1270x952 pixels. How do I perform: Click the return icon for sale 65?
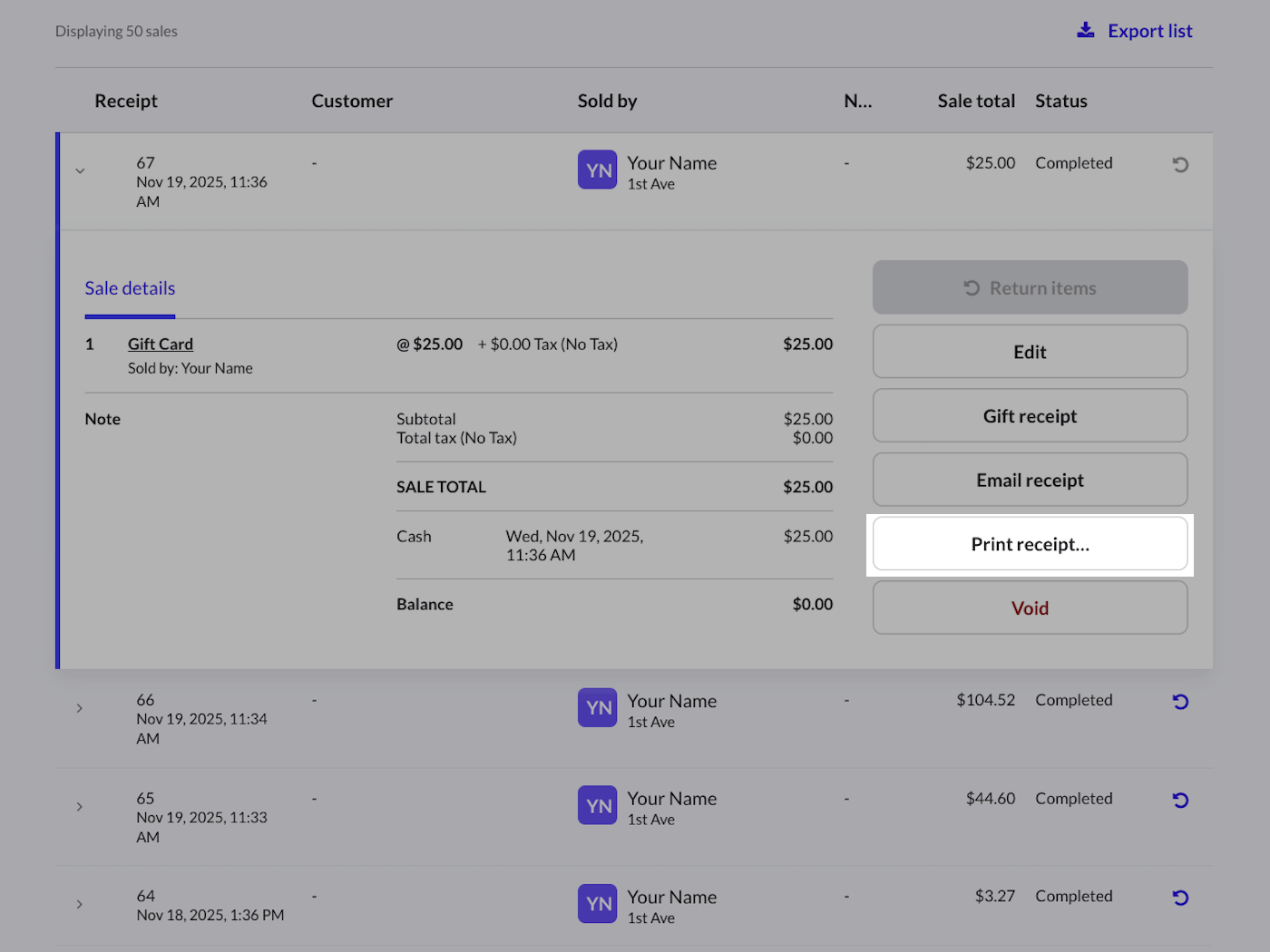pos(1179,801)
